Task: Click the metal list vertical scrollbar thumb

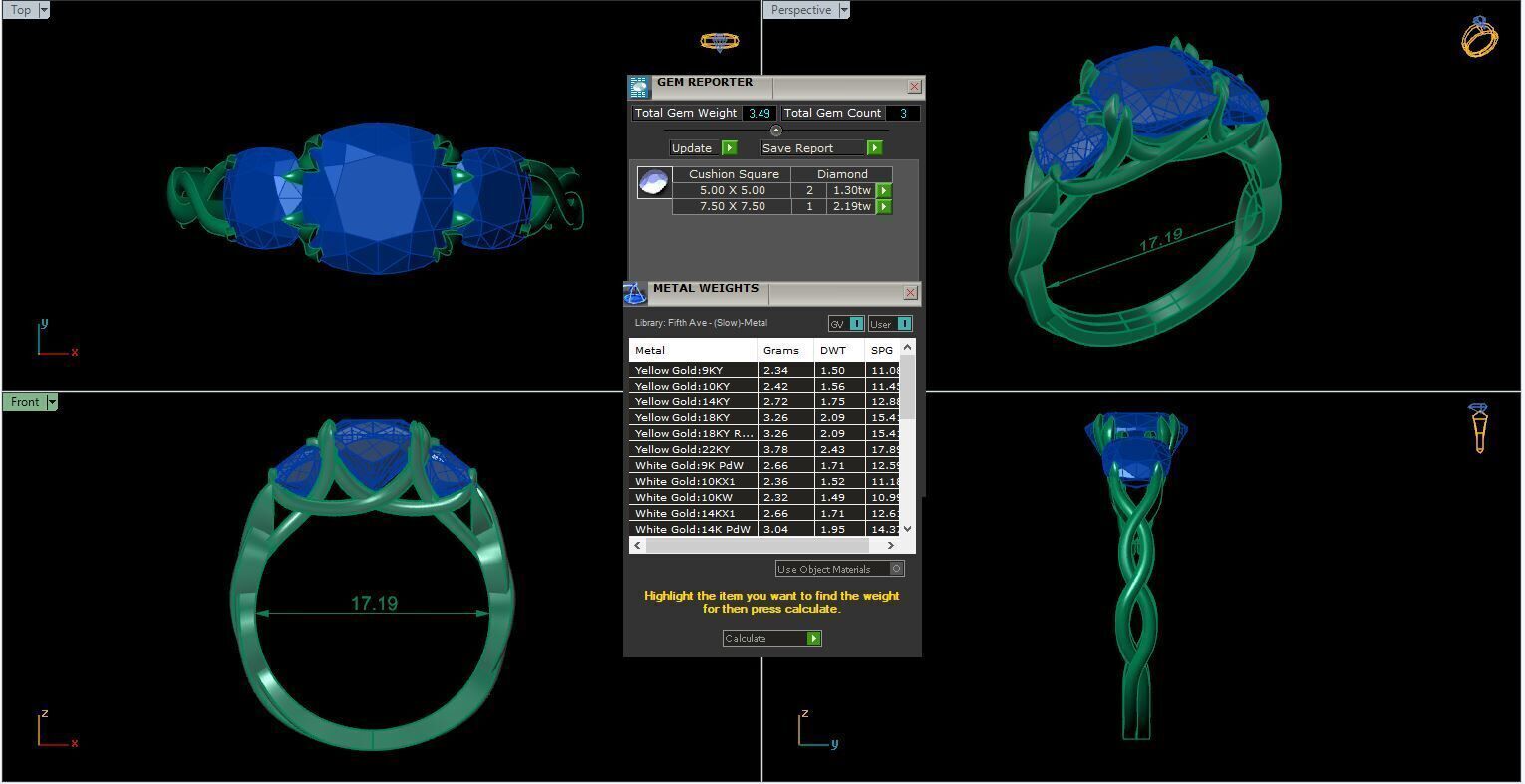Action: [x=907, y=385]
